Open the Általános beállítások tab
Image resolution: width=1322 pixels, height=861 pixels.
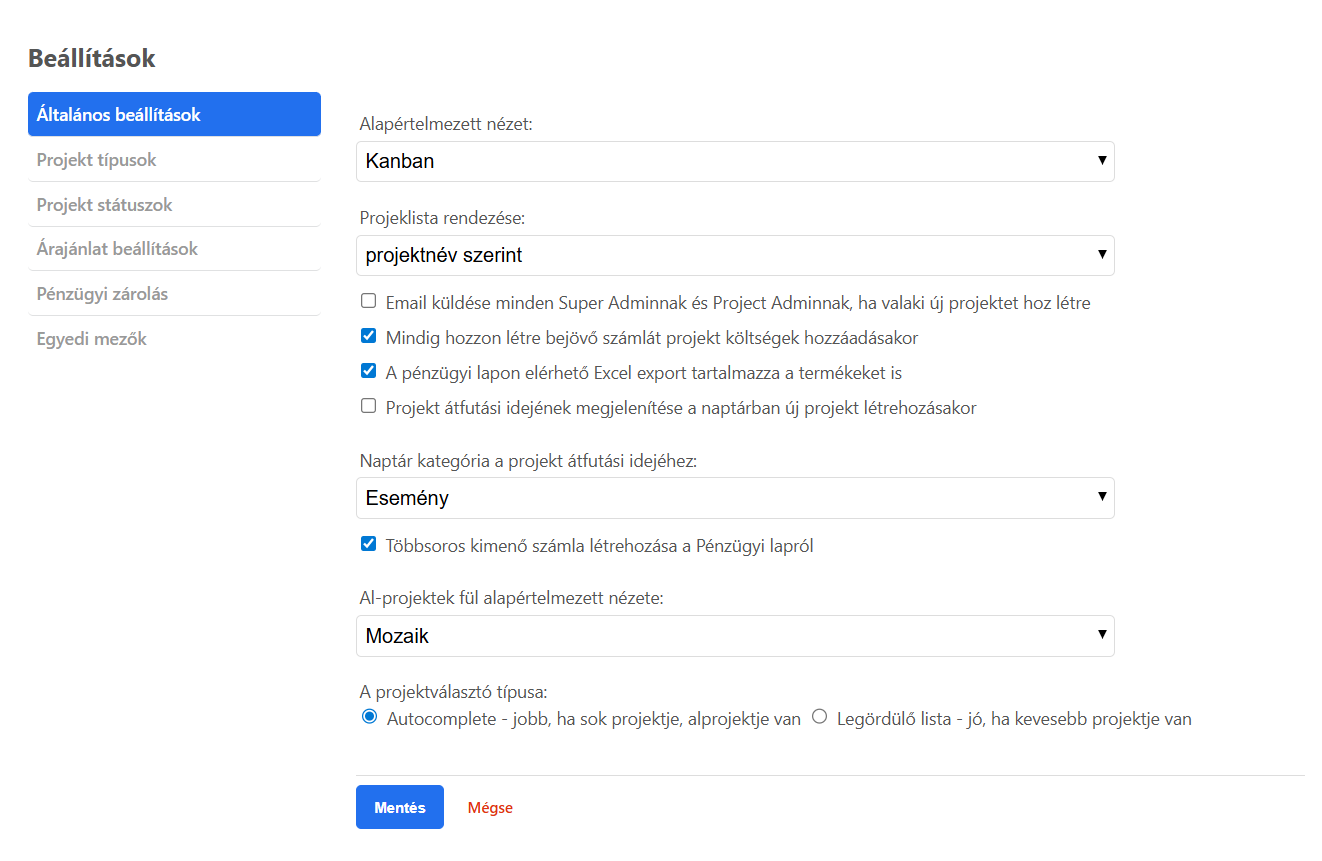pos(174,114)
